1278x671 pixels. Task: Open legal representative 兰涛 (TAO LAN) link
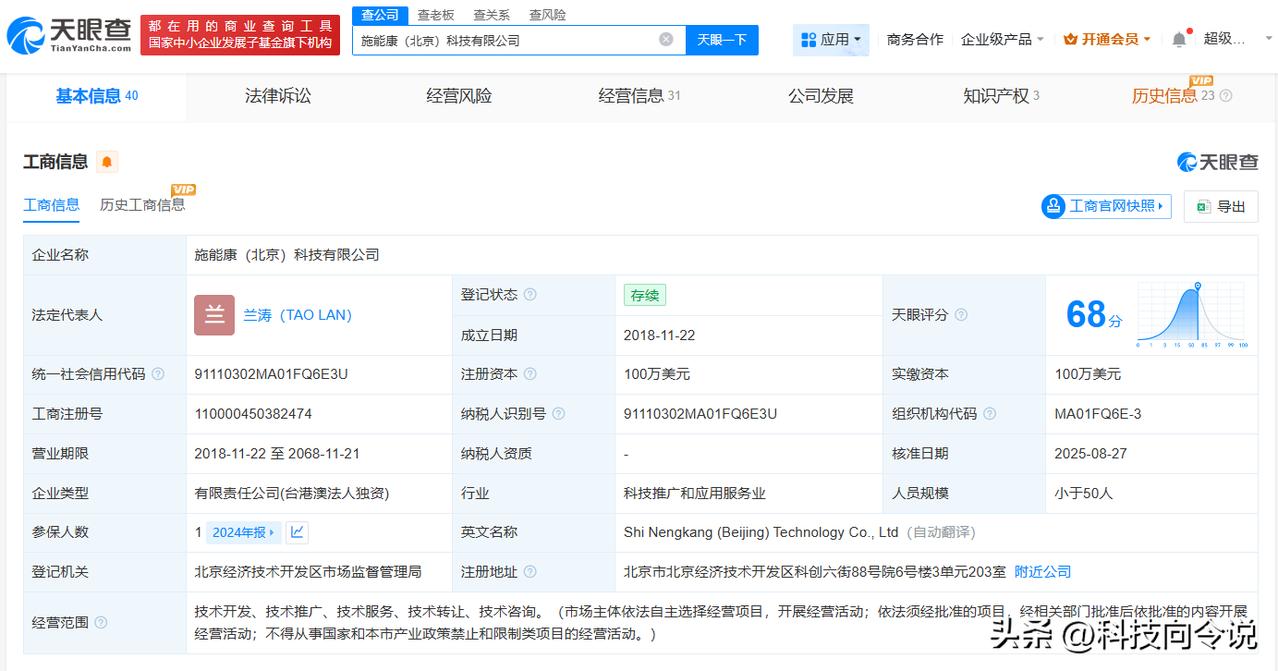(298, 315)
